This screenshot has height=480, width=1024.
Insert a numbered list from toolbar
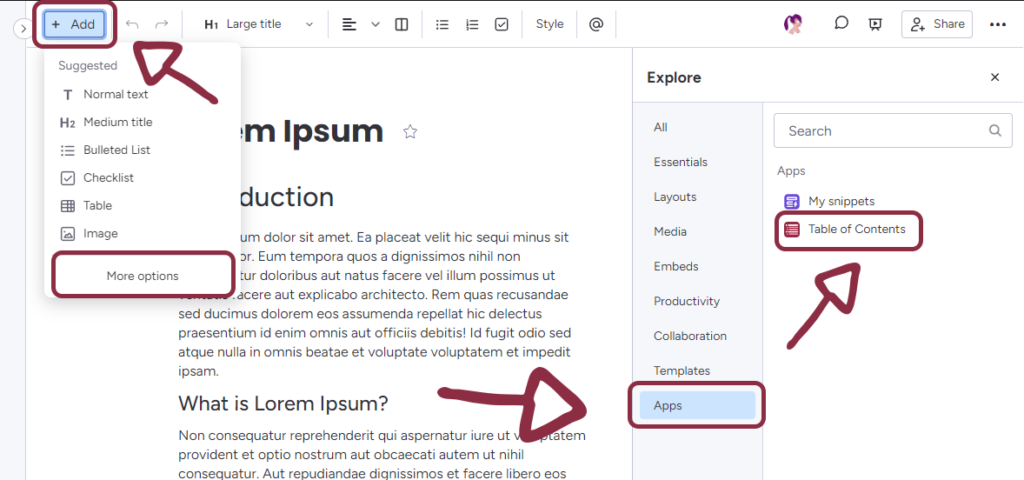coord(473,24)
